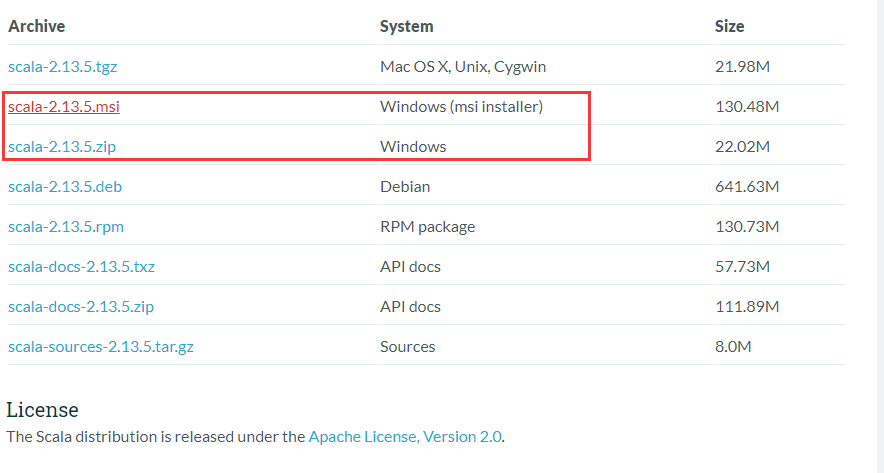884x473 pixels.
Task: Download scala-sources-2.13.5.tar.gz
Action: click(x=101, y=347)
